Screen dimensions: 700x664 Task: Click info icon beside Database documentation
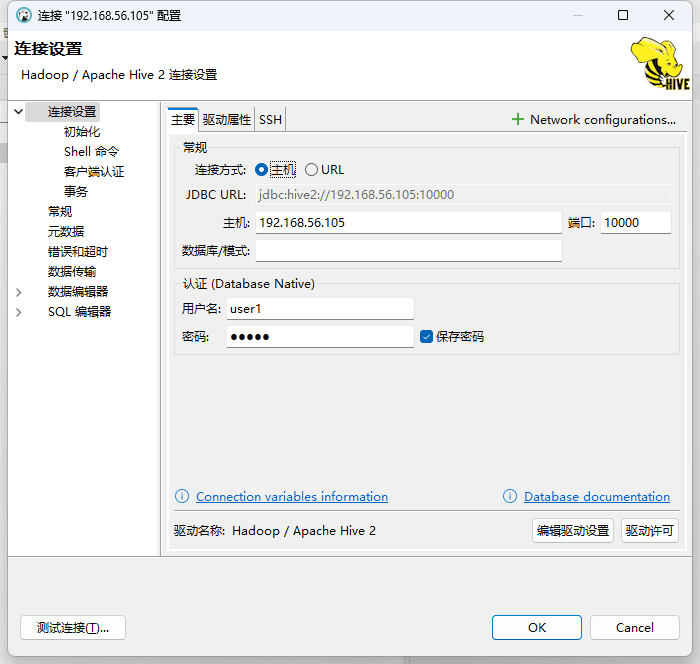click(x=510, y=496)
